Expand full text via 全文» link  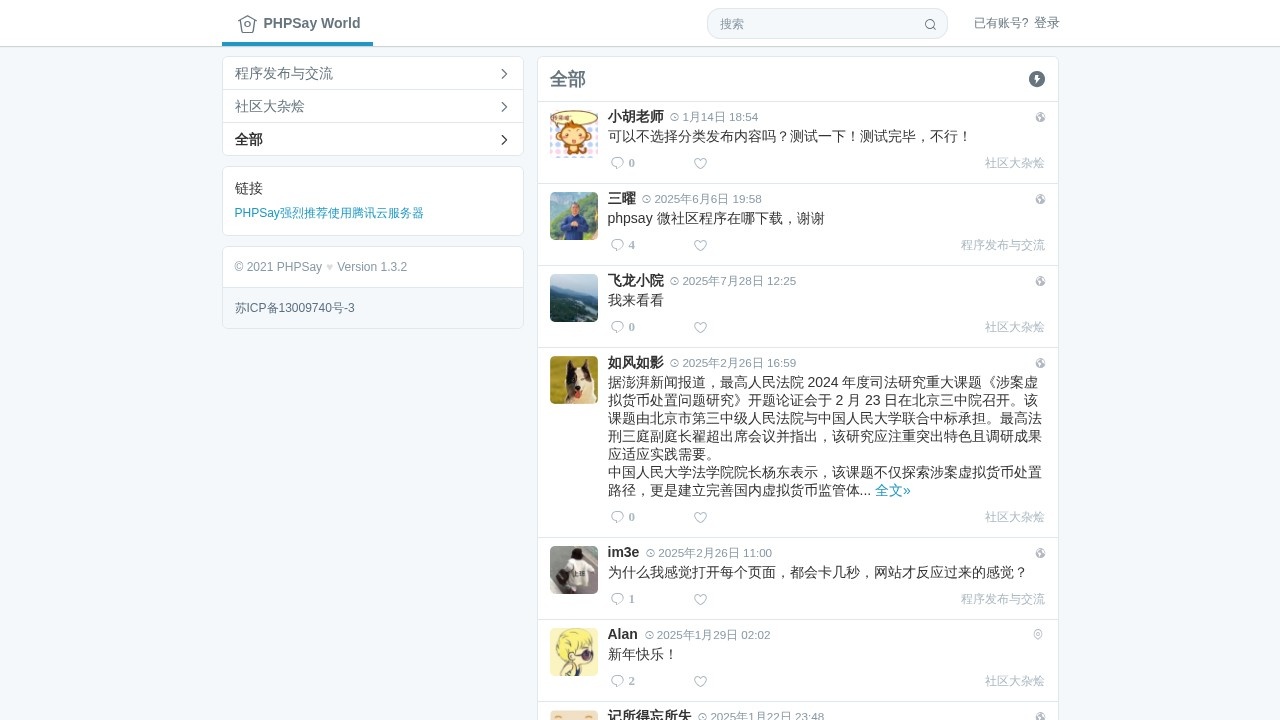click(892, 490)
